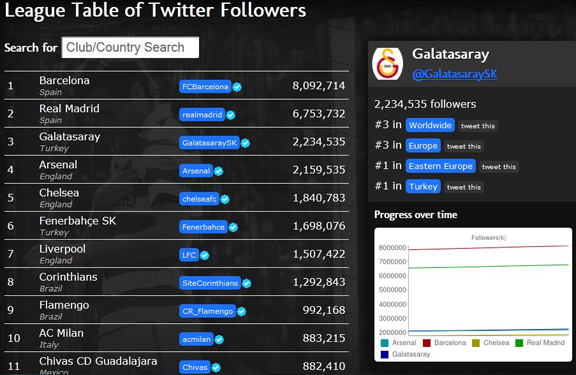Image resolution: width=576 pixels, height=375 pixels.
Task: Select the Chelsea row in table
Action: (176, 198)
